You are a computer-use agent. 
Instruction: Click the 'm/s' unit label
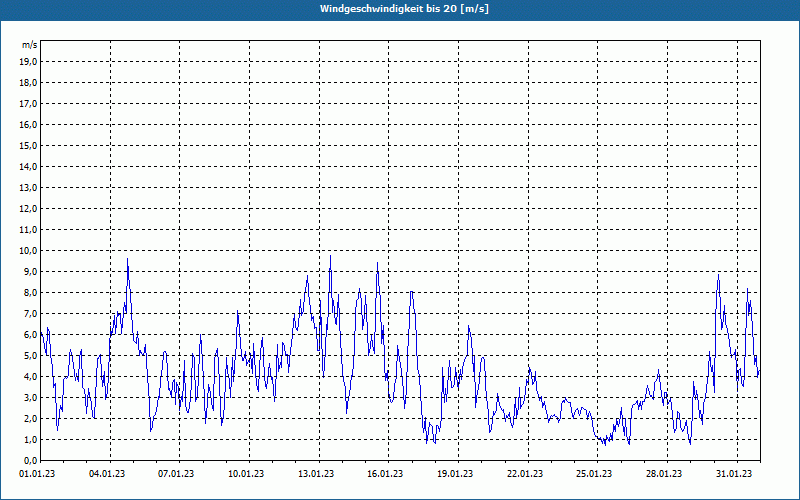(x=30, y=45)
